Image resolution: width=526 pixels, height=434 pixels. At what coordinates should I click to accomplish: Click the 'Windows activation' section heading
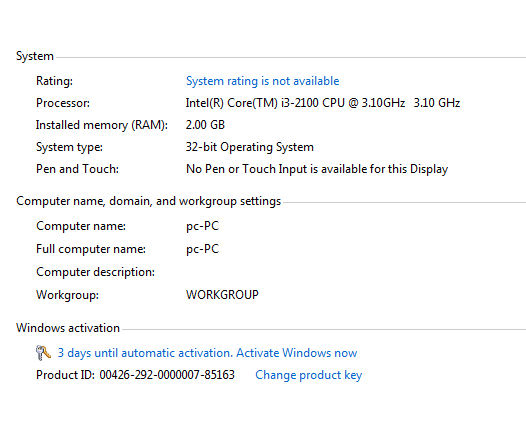pos(68,328)
